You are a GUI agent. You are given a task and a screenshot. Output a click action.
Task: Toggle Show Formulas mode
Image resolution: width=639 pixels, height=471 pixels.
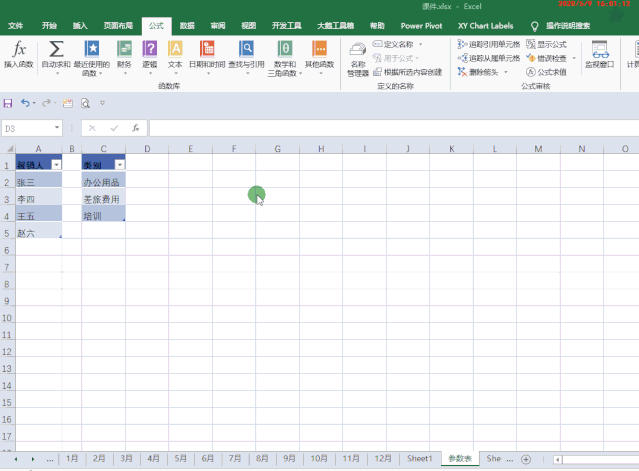pyautogui.click(x=546, y=44)
